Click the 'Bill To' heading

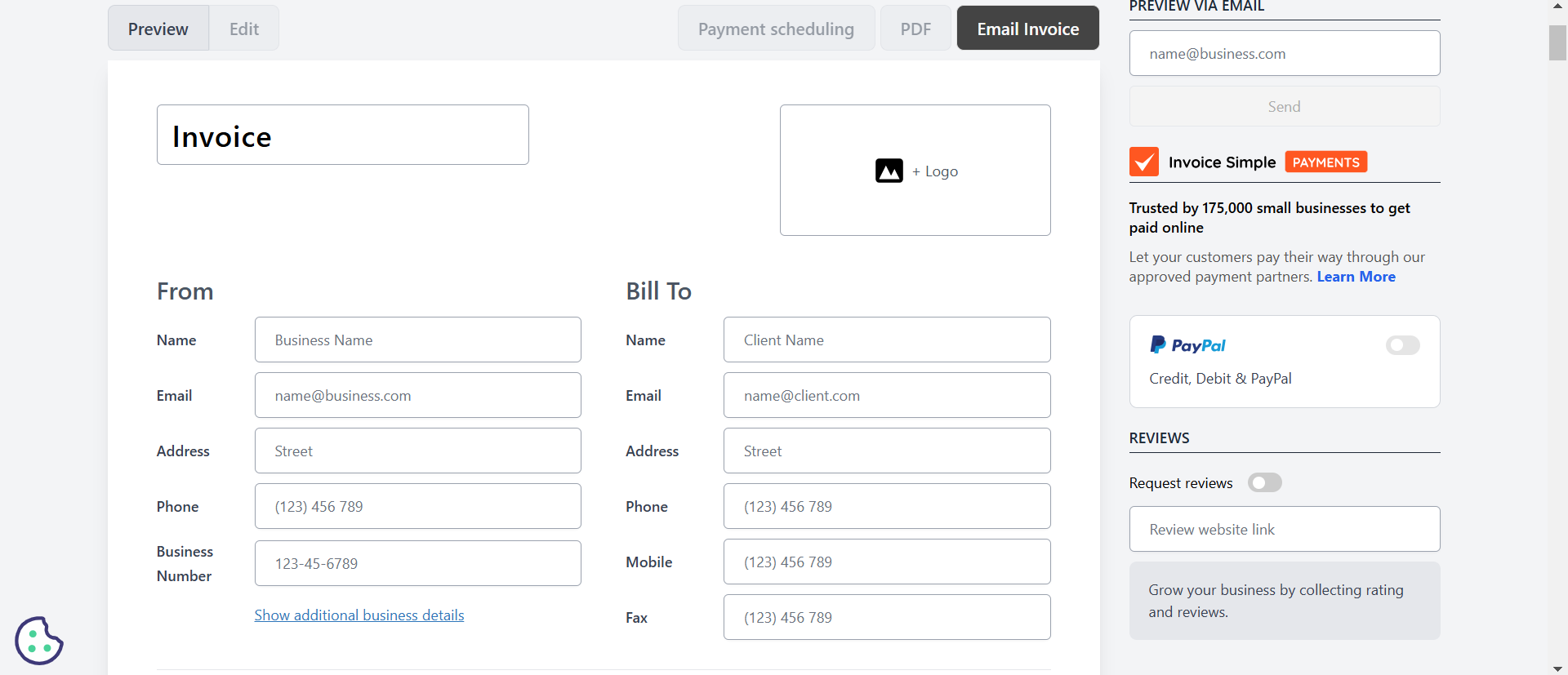pyautogui.click(x=658, y=291)
